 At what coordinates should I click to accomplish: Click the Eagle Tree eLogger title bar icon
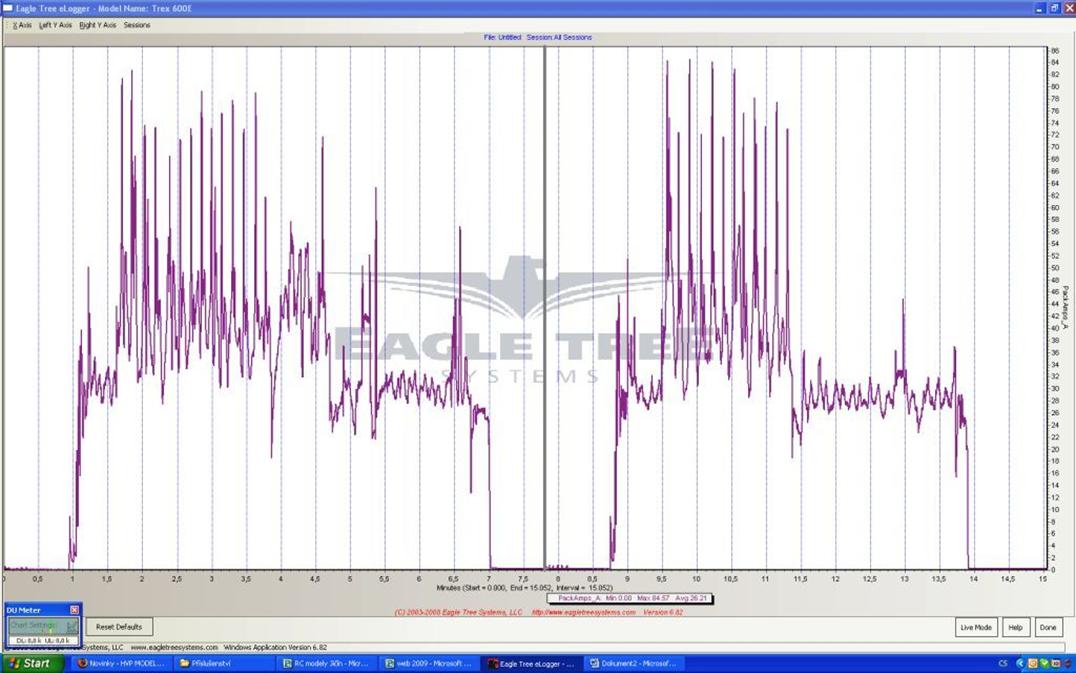(8, 8)
